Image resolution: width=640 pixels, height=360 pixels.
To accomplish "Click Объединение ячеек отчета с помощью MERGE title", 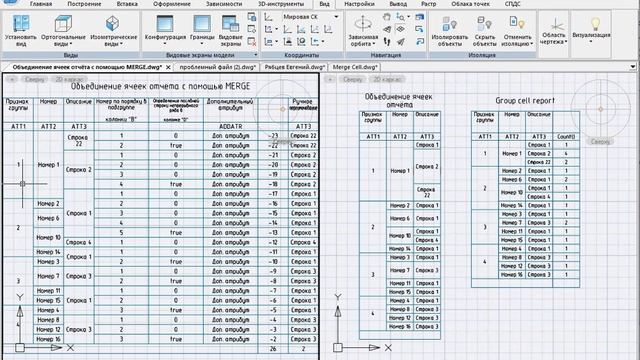I will coord(160,86).
